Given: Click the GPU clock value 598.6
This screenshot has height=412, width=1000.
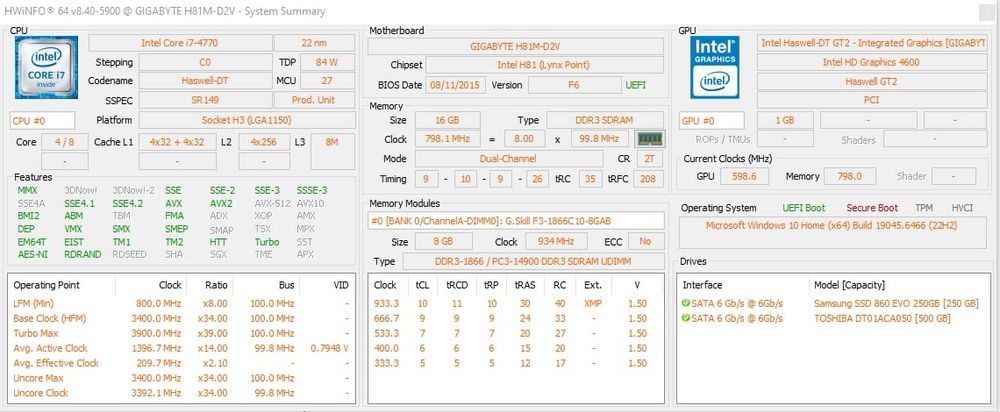Looking at the screenshot, I should point(744,177).
